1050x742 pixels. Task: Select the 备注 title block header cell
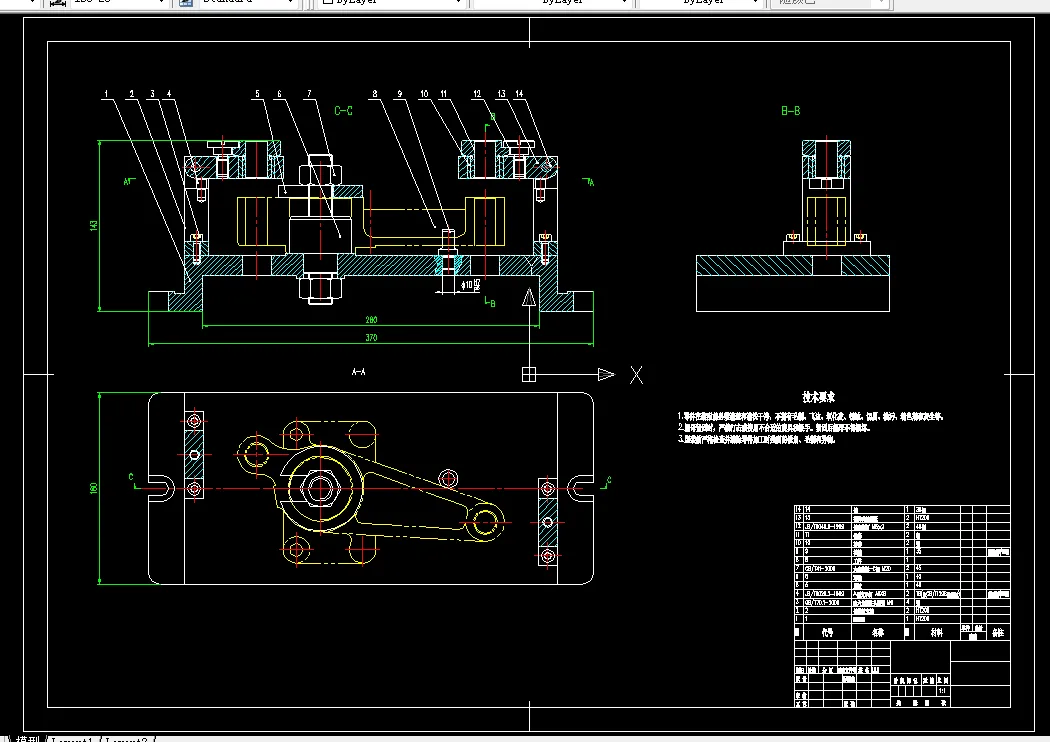tap(998, 632)
